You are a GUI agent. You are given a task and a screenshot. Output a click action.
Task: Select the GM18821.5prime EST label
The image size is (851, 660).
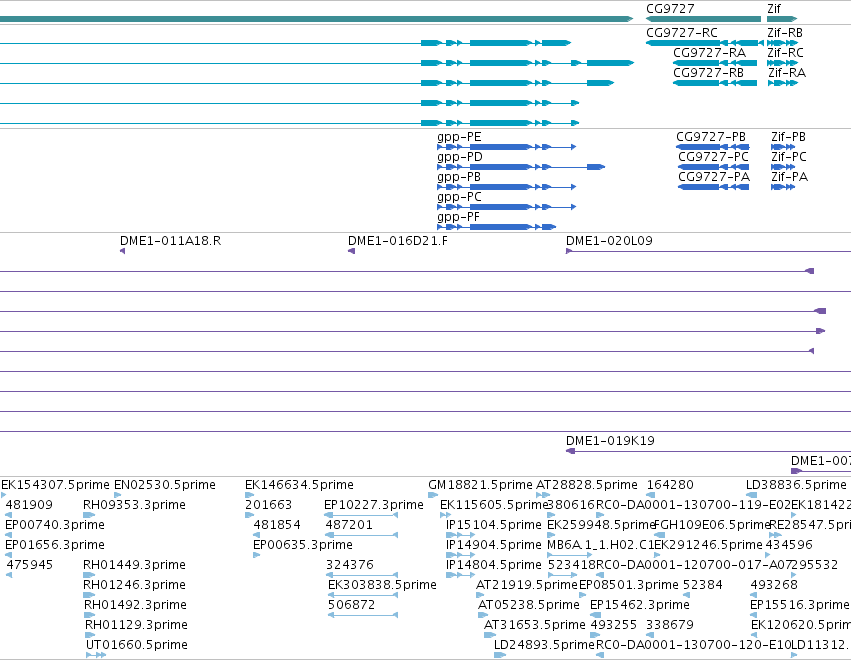(480, 485)
